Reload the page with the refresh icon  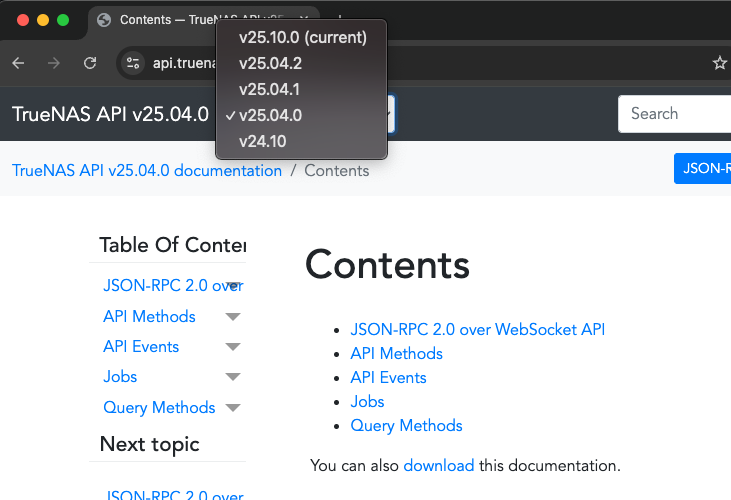[x=90, y=63]
